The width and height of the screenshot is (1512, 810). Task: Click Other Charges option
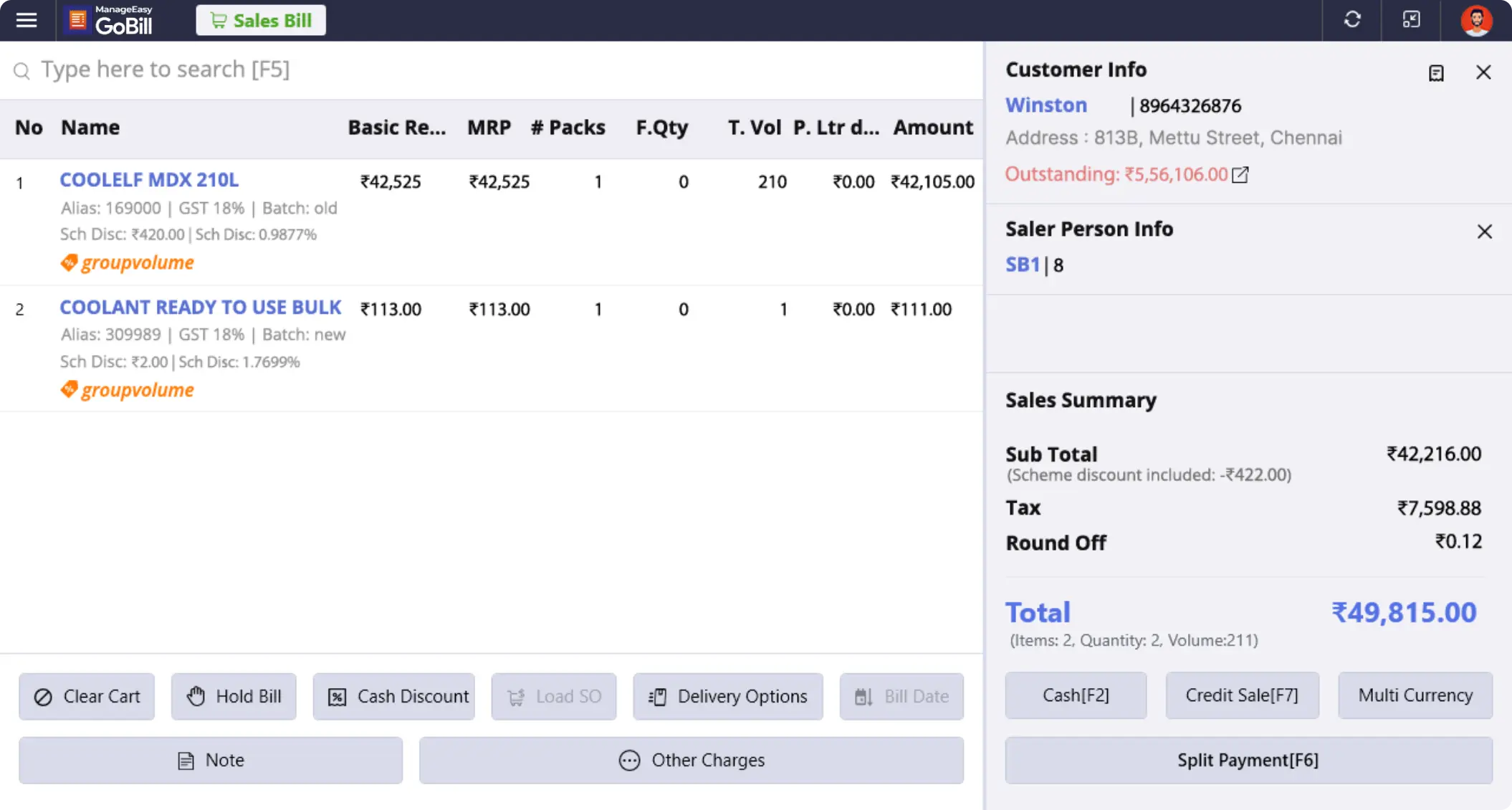(x=693, y=759)
